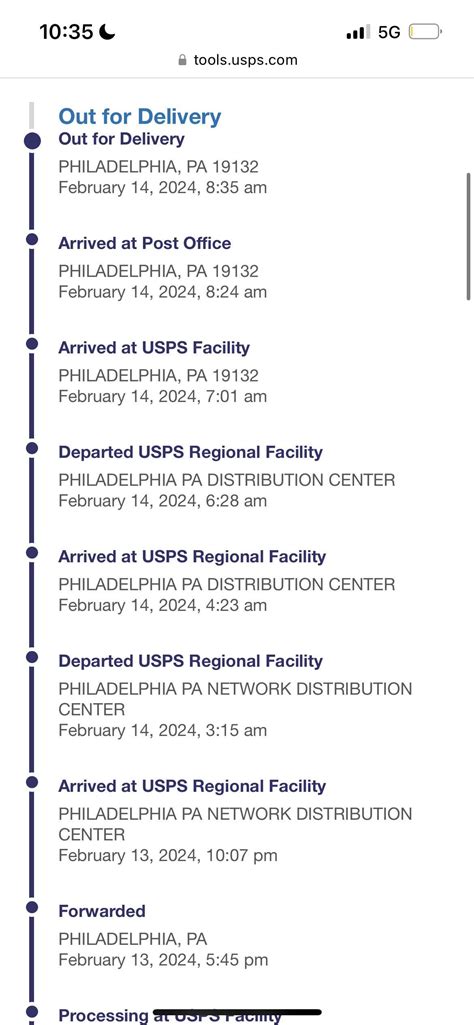The image size is (474, 1025).
Task: Click the Forwarded event title
Action: 102,911
